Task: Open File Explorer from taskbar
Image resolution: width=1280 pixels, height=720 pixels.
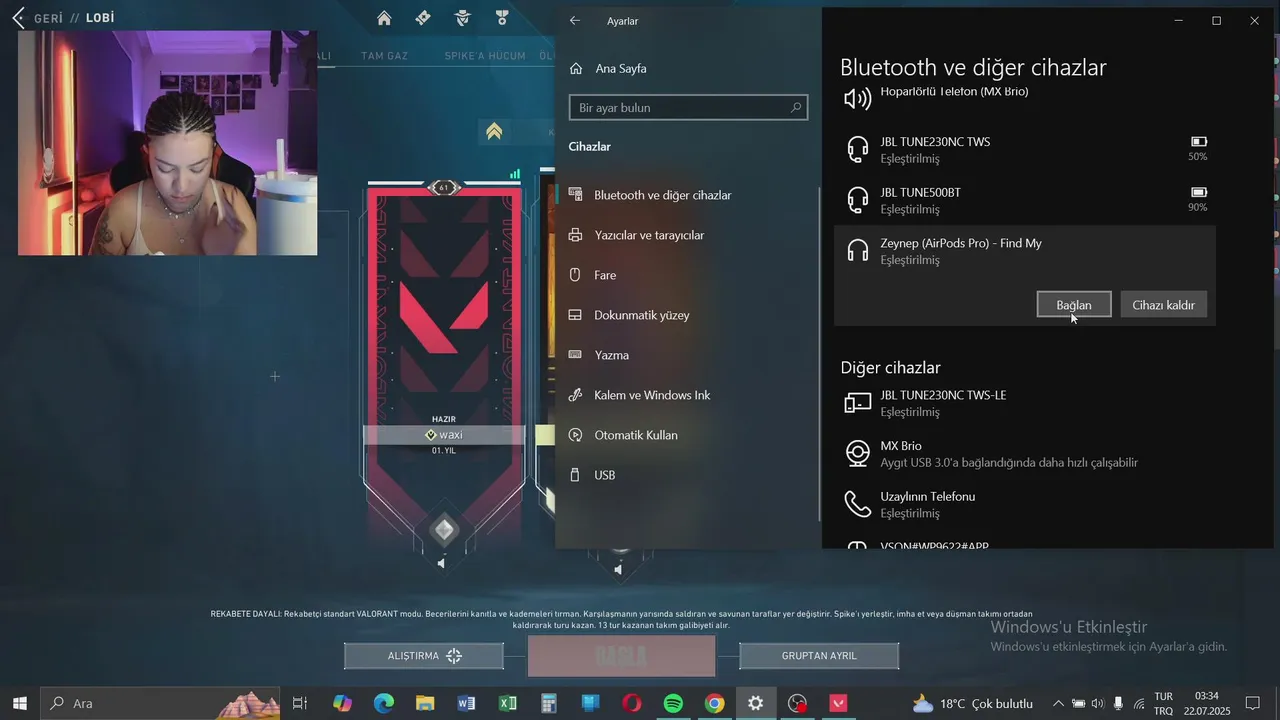Action: click(x=425, y=703)
